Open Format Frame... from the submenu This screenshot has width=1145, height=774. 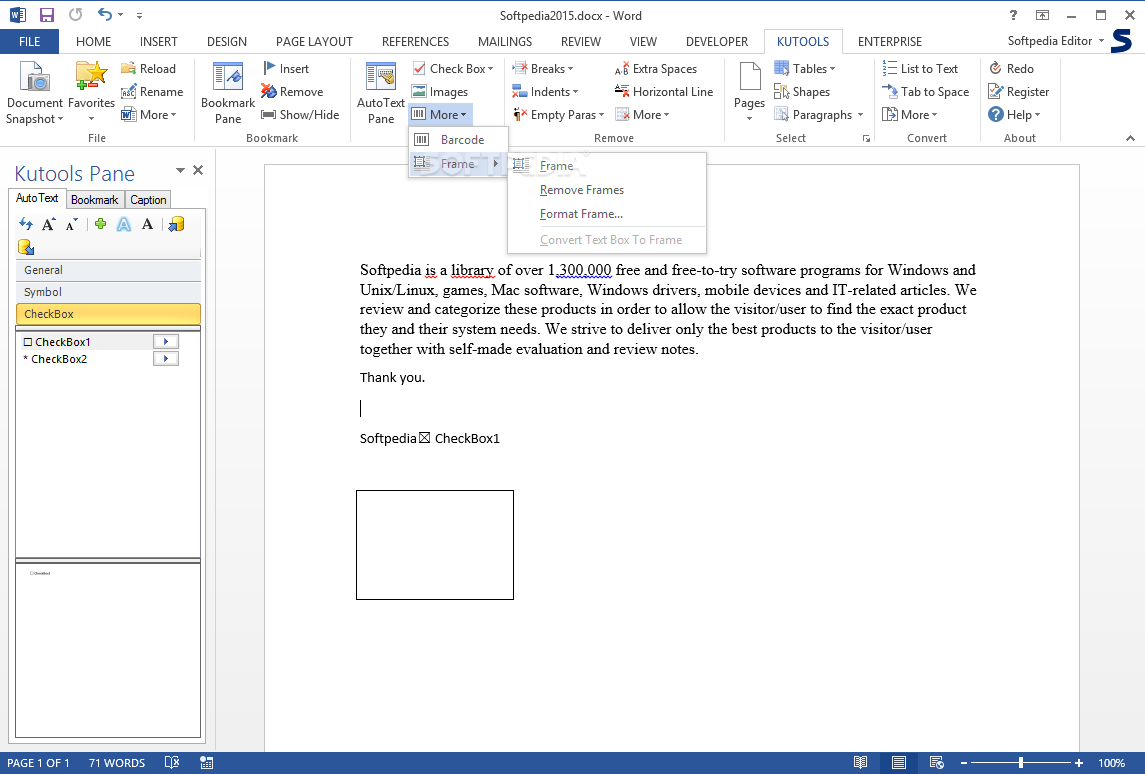607,214
